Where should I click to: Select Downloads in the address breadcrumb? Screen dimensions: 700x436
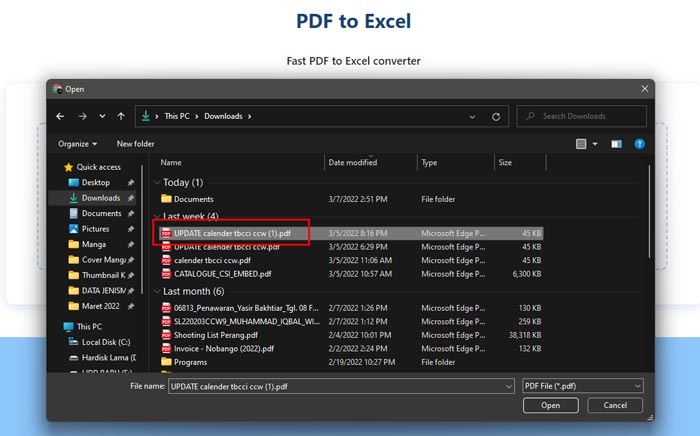[x=223, y=116]
